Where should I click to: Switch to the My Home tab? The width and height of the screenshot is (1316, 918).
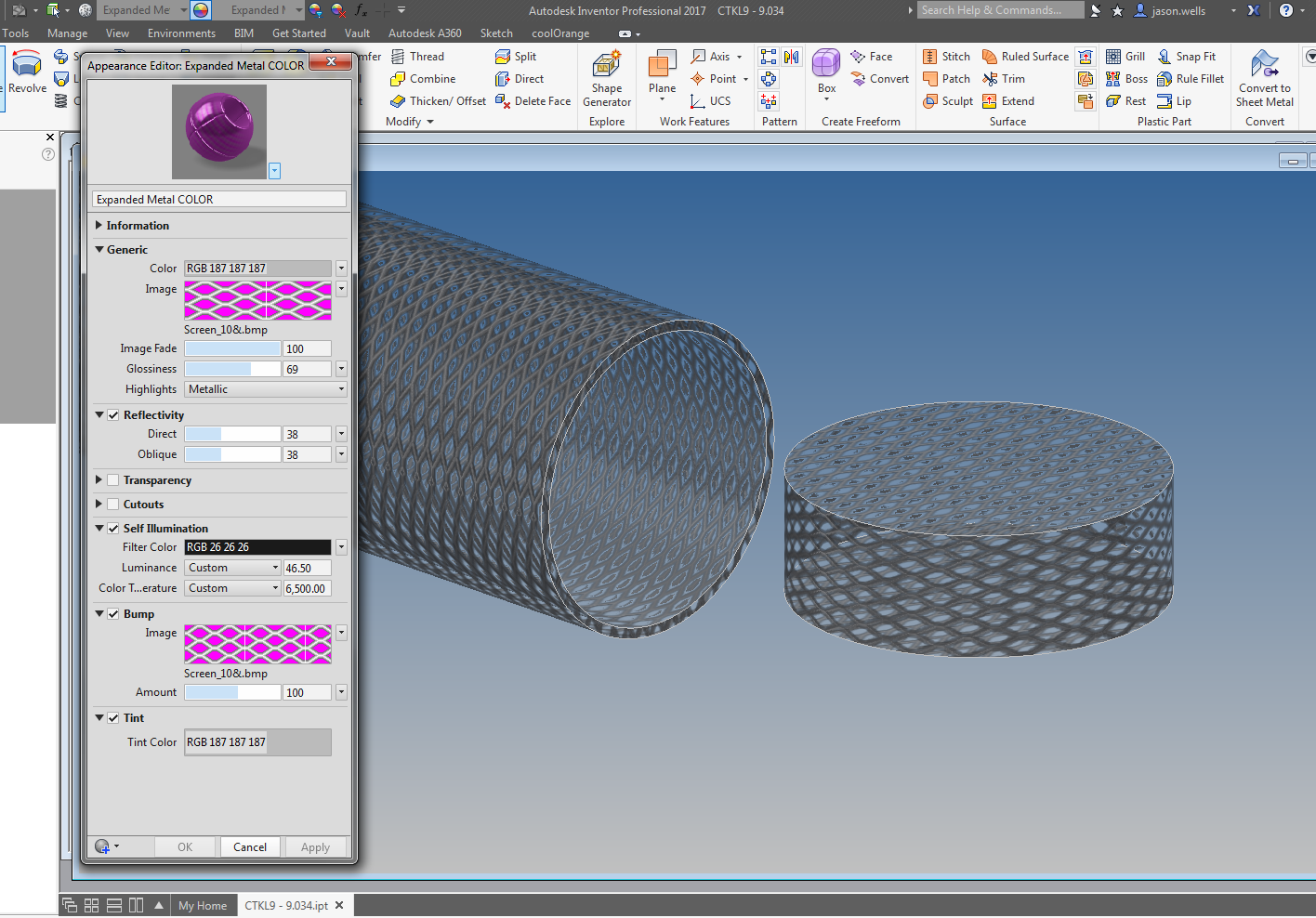coord(203,906)
